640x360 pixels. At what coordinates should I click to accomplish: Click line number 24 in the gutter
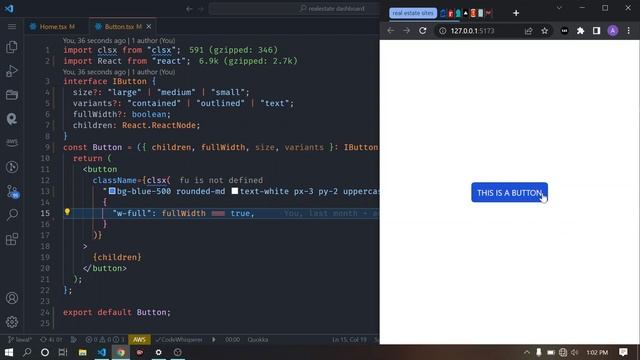point(45,312)
